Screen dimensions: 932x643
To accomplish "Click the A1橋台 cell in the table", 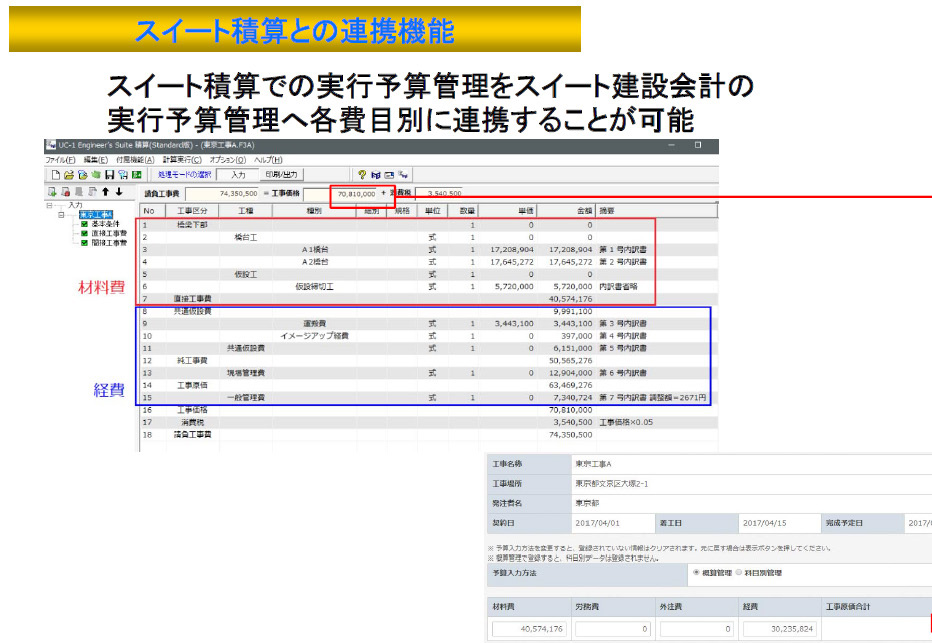I will (x=314, y=250).
